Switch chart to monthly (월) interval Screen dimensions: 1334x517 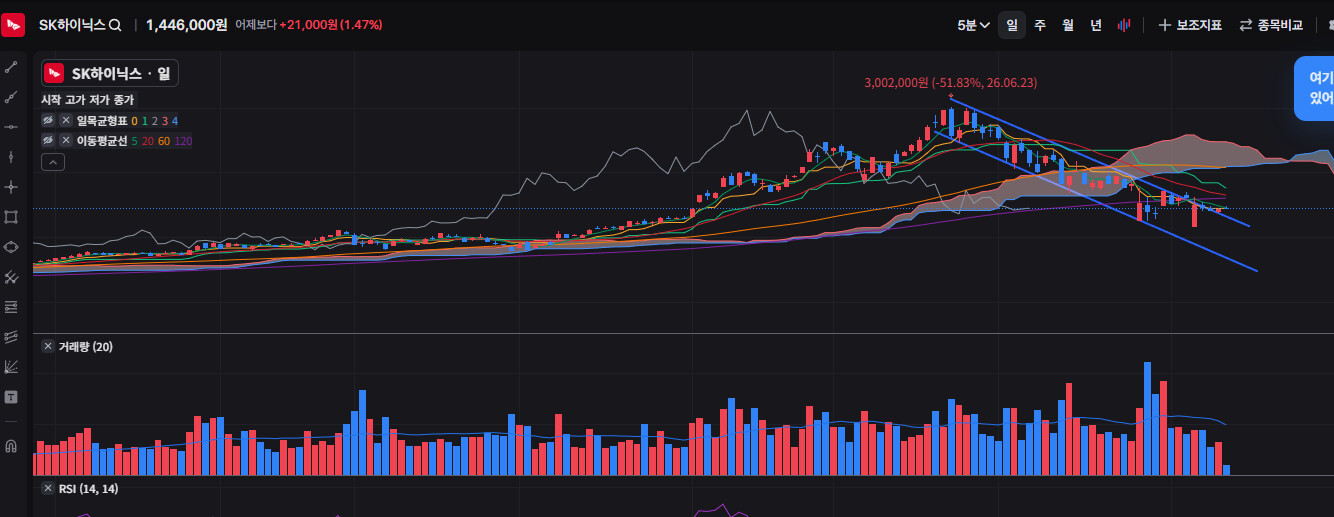tap(1068, 25)
